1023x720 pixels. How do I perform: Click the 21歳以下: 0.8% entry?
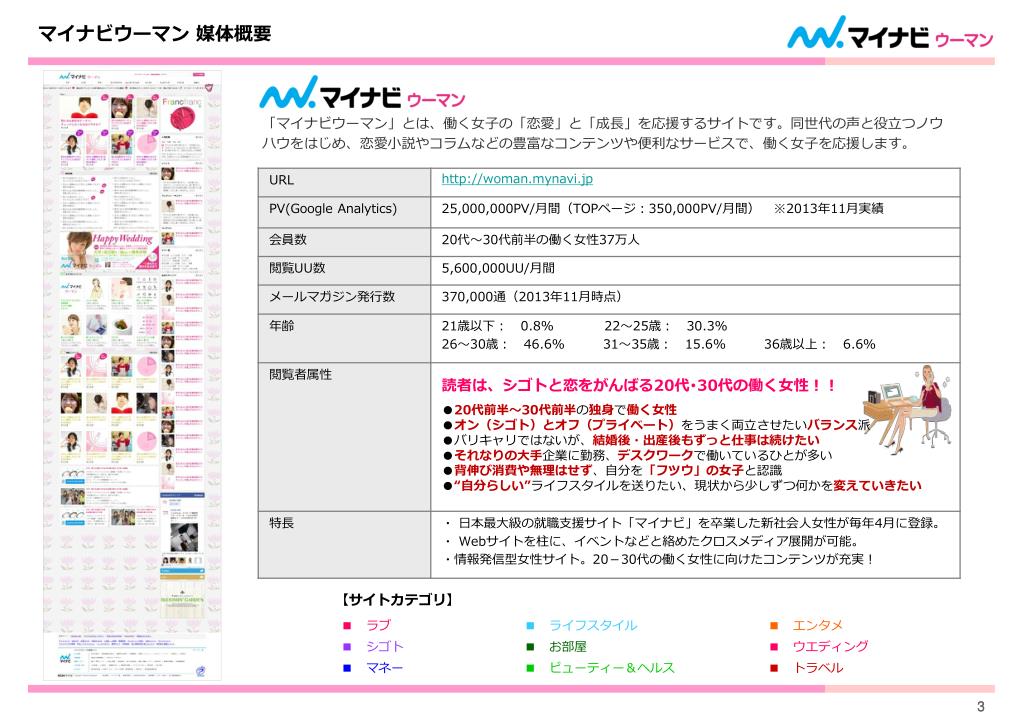[497, 326]
